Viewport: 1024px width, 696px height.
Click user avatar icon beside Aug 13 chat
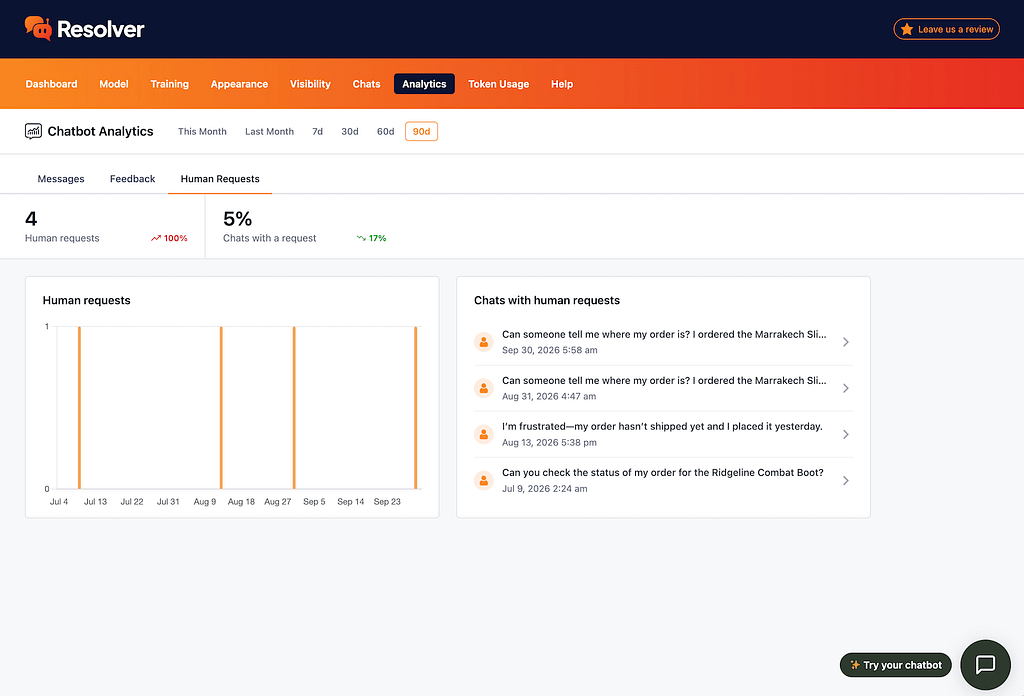[483, 434]
